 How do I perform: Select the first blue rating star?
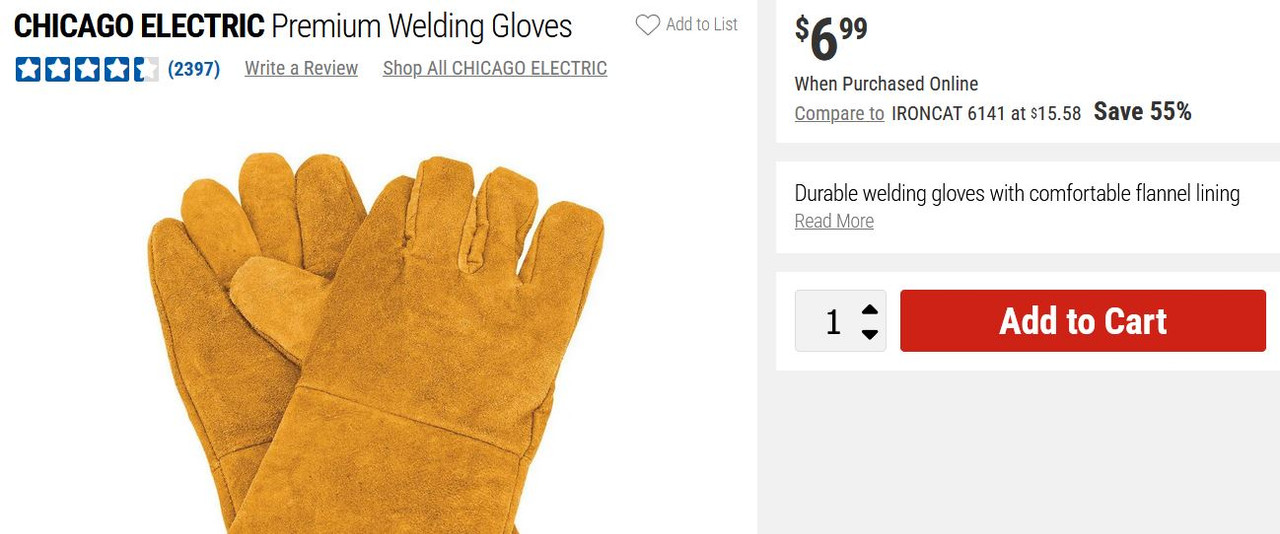[28, 69]
